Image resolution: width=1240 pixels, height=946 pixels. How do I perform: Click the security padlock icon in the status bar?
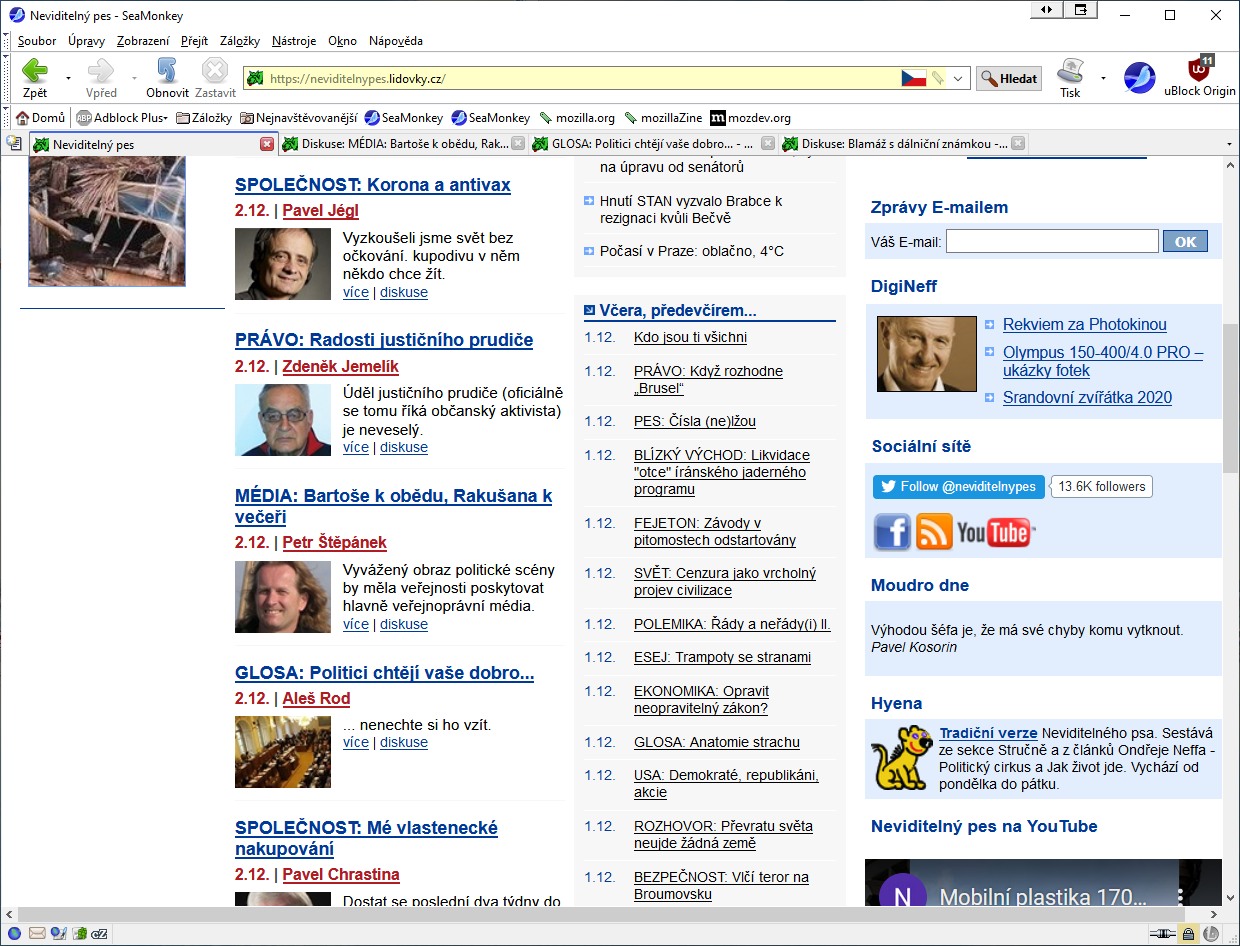point(1188,934)
